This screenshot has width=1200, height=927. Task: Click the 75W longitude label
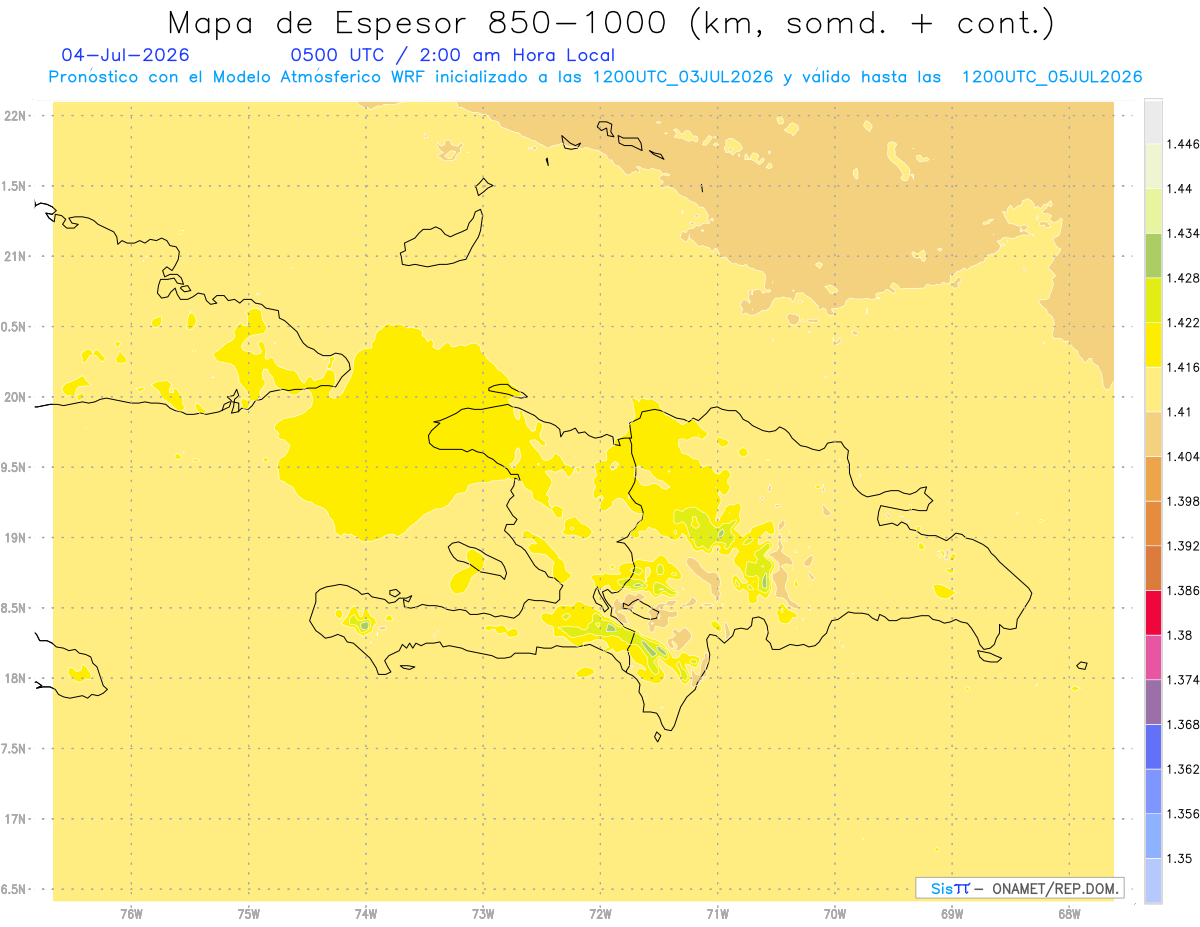(x=249, y=914)
